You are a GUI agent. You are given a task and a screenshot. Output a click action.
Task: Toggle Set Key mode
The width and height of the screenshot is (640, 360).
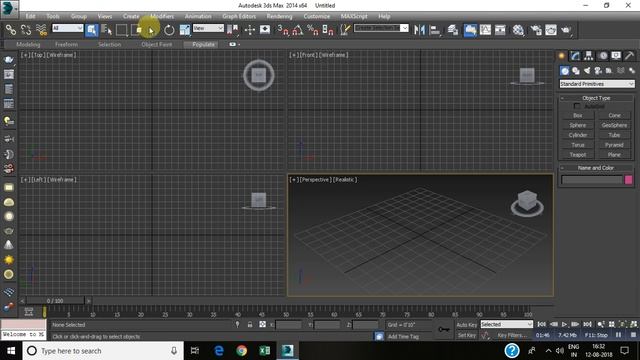[x=467, y=335]
